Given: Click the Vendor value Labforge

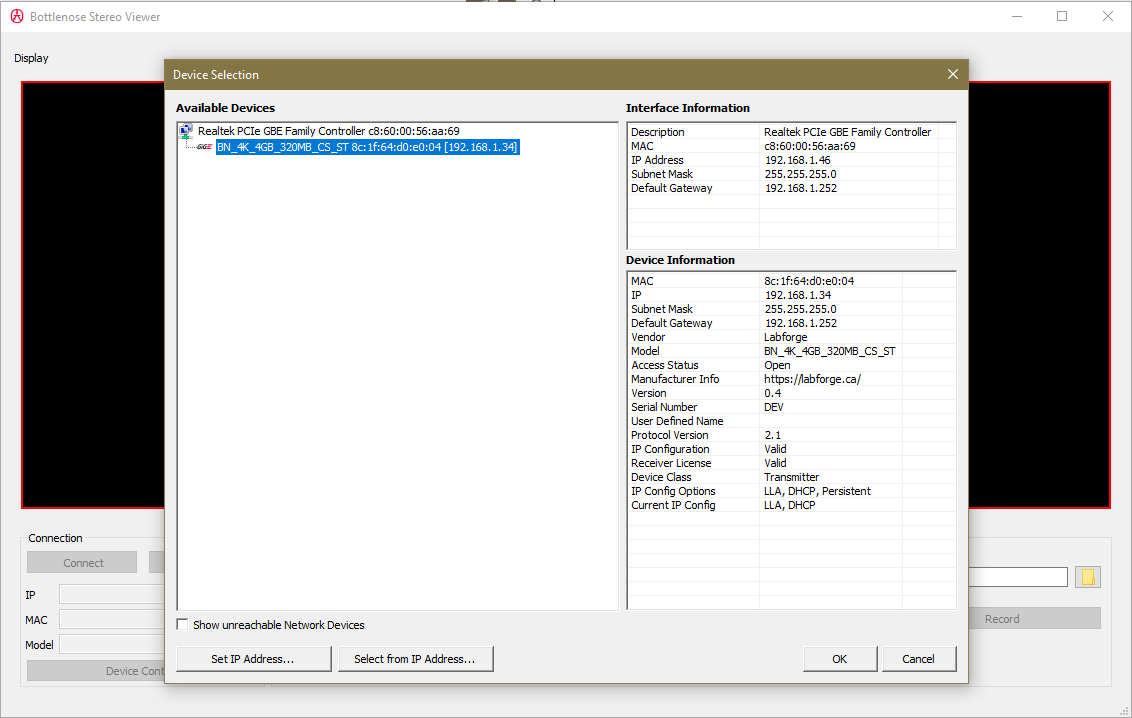Looking at the screenshot, I should 785,337.
